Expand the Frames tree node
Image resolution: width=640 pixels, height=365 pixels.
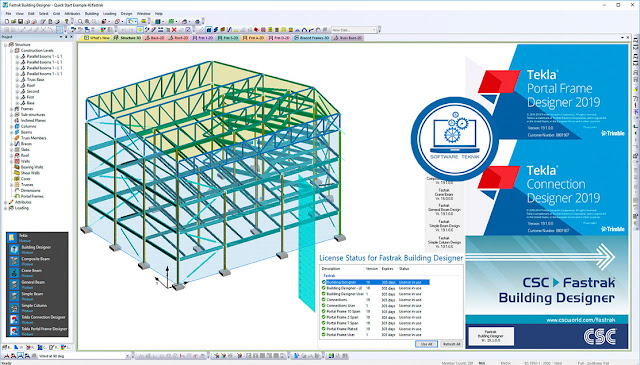(11, 109)
